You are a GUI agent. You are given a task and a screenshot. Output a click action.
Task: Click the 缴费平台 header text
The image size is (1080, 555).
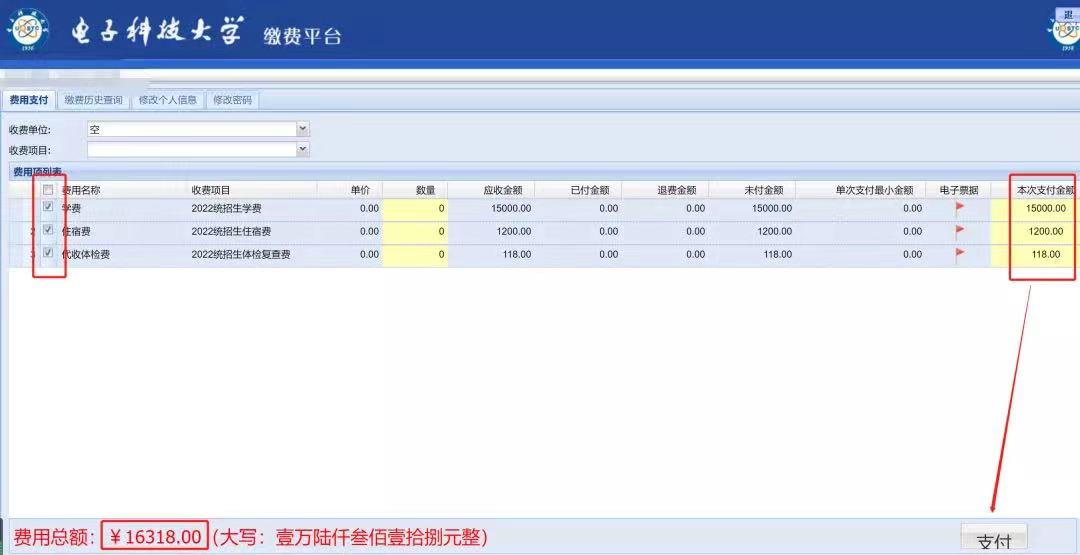click(x=302, y=36)
